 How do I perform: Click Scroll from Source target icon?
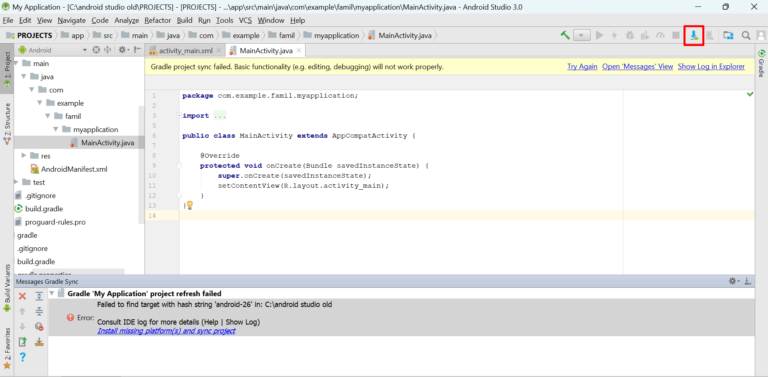pyautogui.click(x=96, y=50)
